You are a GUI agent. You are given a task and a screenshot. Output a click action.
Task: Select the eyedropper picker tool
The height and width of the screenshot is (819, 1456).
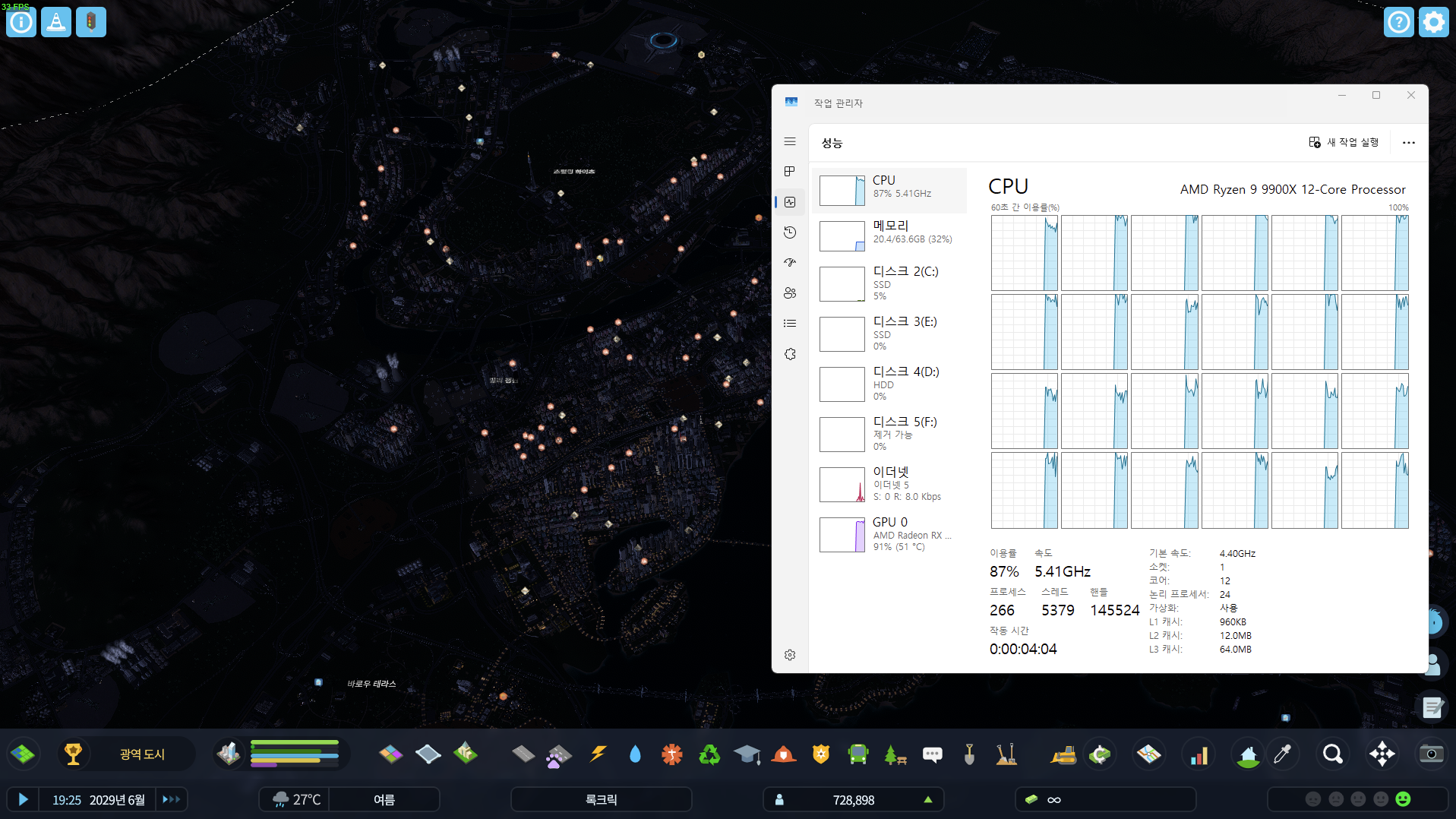1282,754
